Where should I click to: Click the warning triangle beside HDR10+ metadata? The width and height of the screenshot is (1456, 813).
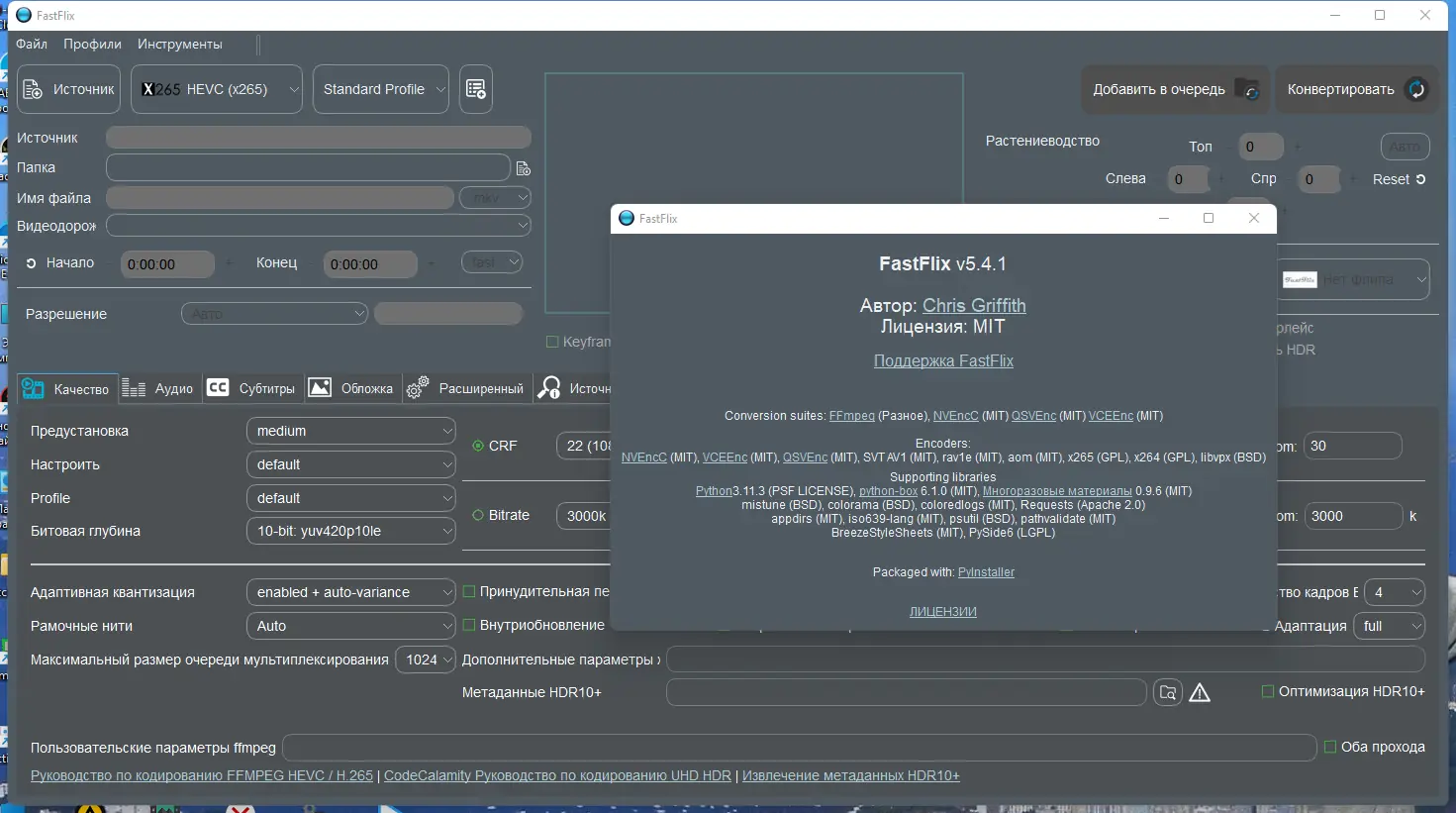pyautogui.click(x=1200, y=692)
